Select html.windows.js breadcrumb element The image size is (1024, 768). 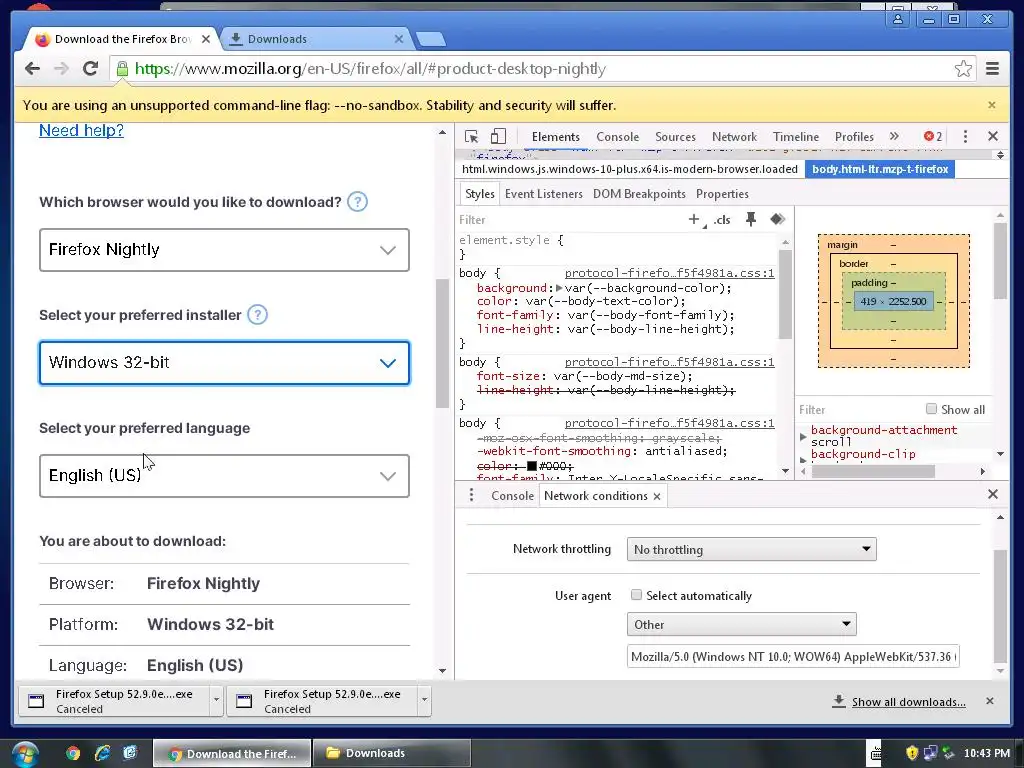coord(630,169)
